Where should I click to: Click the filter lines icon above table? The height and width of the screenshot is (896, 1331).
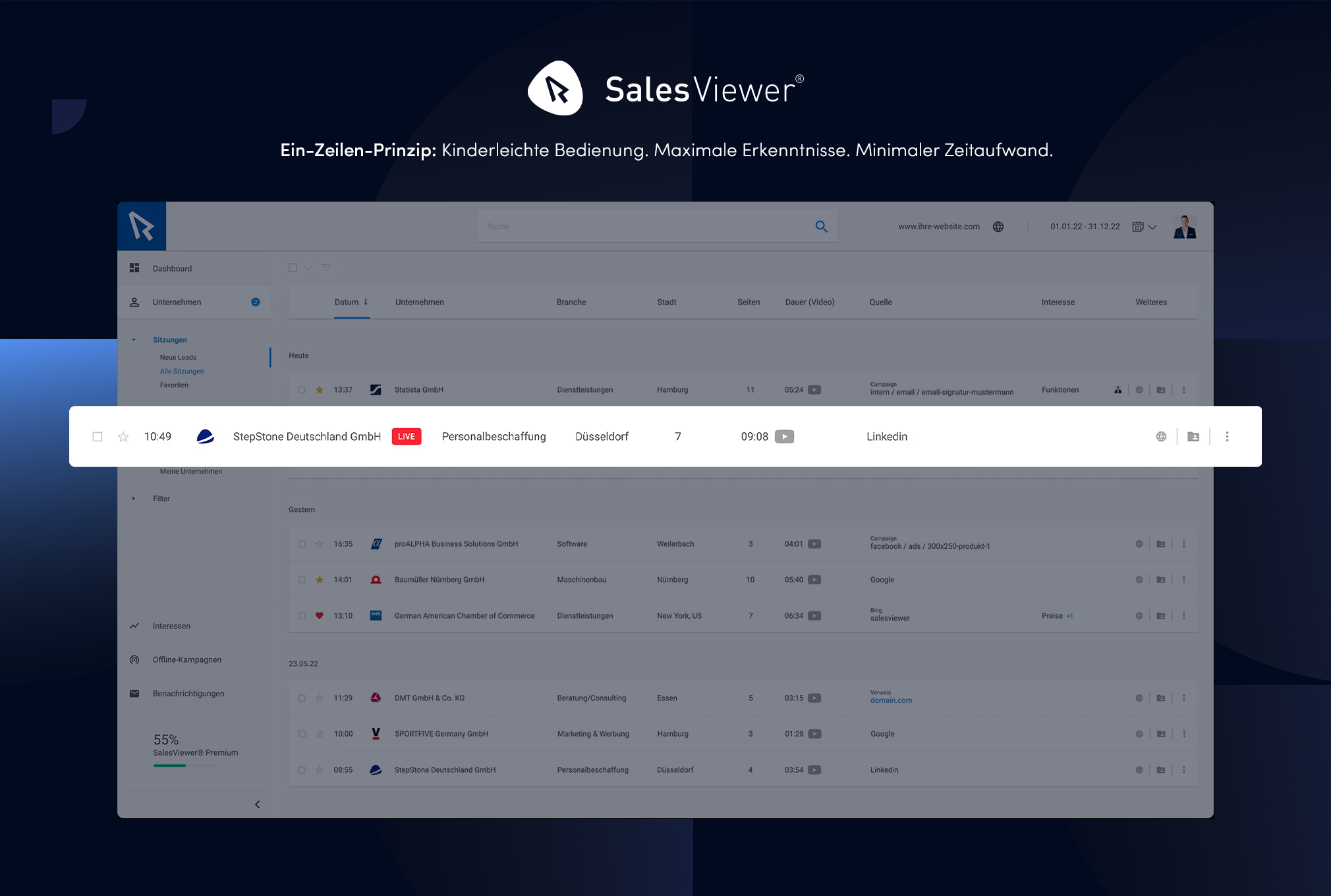coord(326,267)
